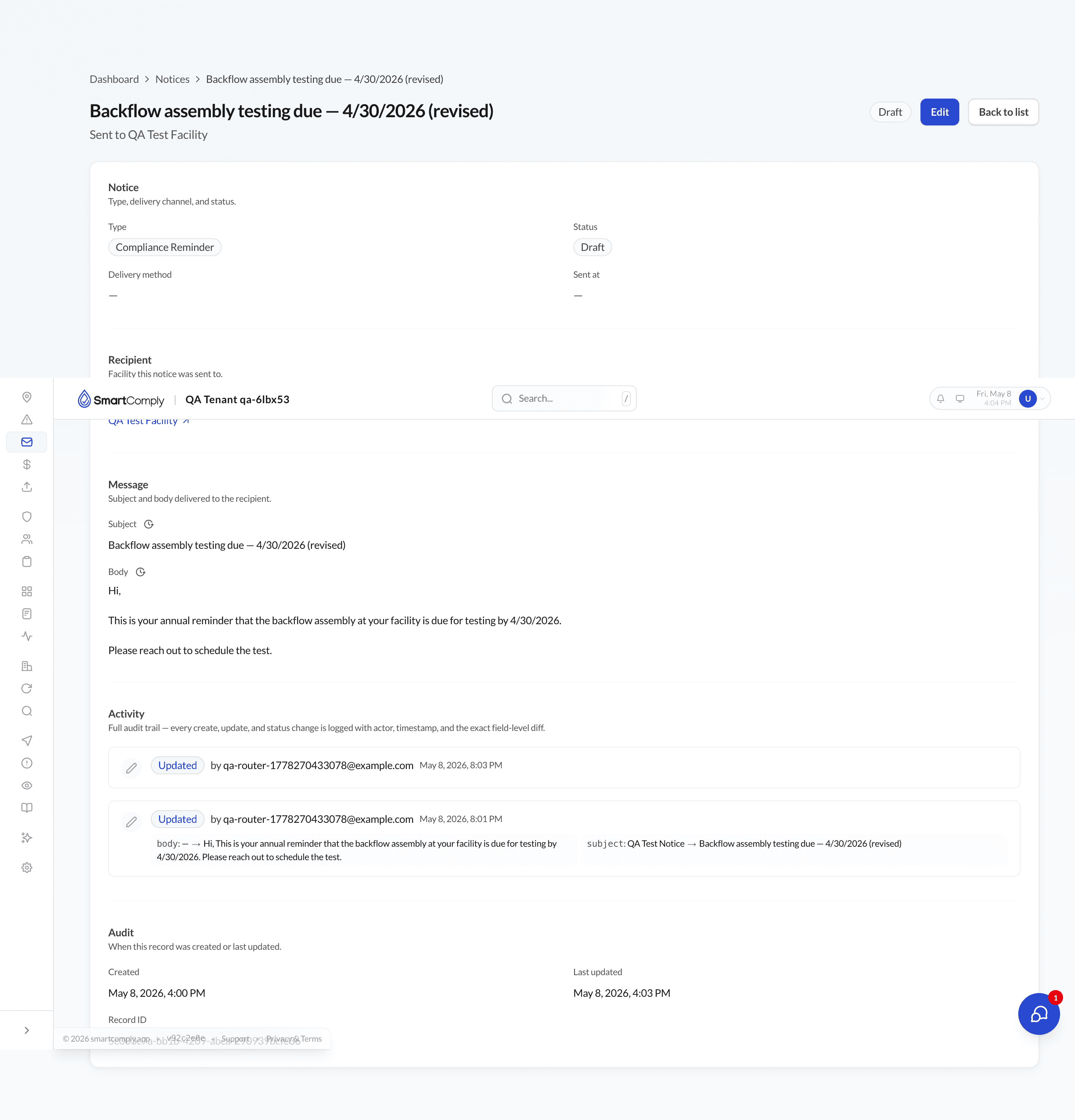Click the Draft badge near Edit
Image resolution: width=1075 pixels, height=1120 pixels.
pos(890,112)
